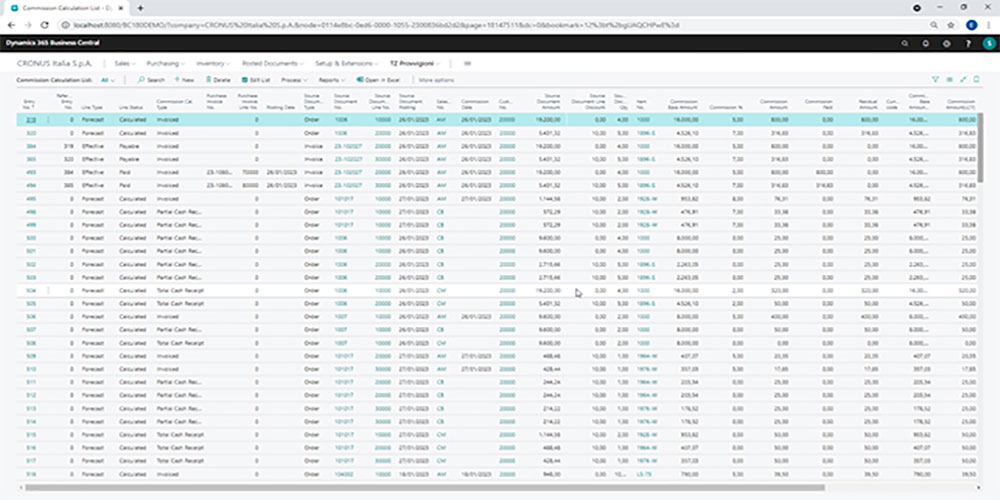Click the Delete action
Image resolution: width=1000 pixels, height=500 pixels.
click(219, 79)
